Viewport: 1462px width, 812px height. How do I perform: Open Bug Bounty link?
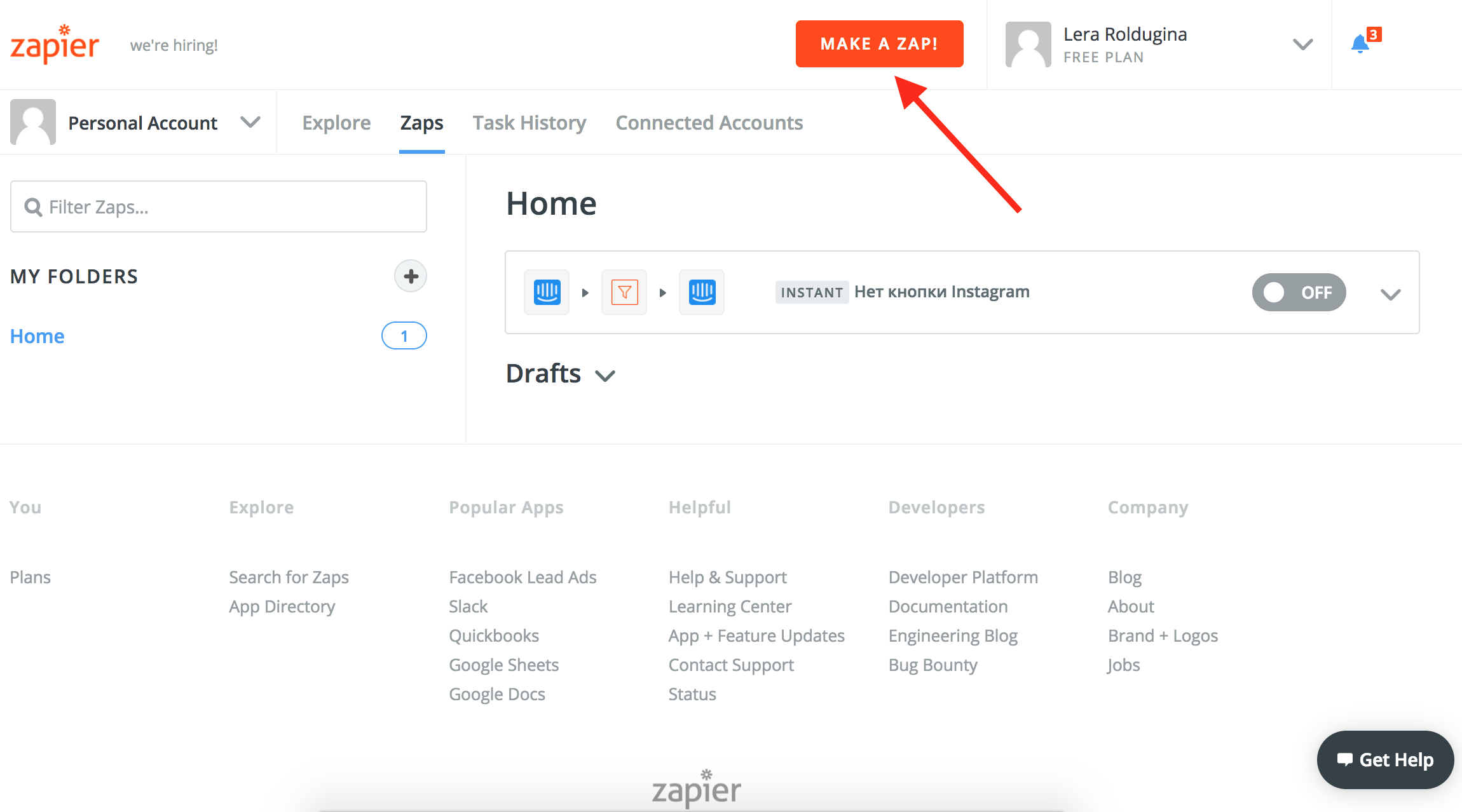click(x=933, y=665)
